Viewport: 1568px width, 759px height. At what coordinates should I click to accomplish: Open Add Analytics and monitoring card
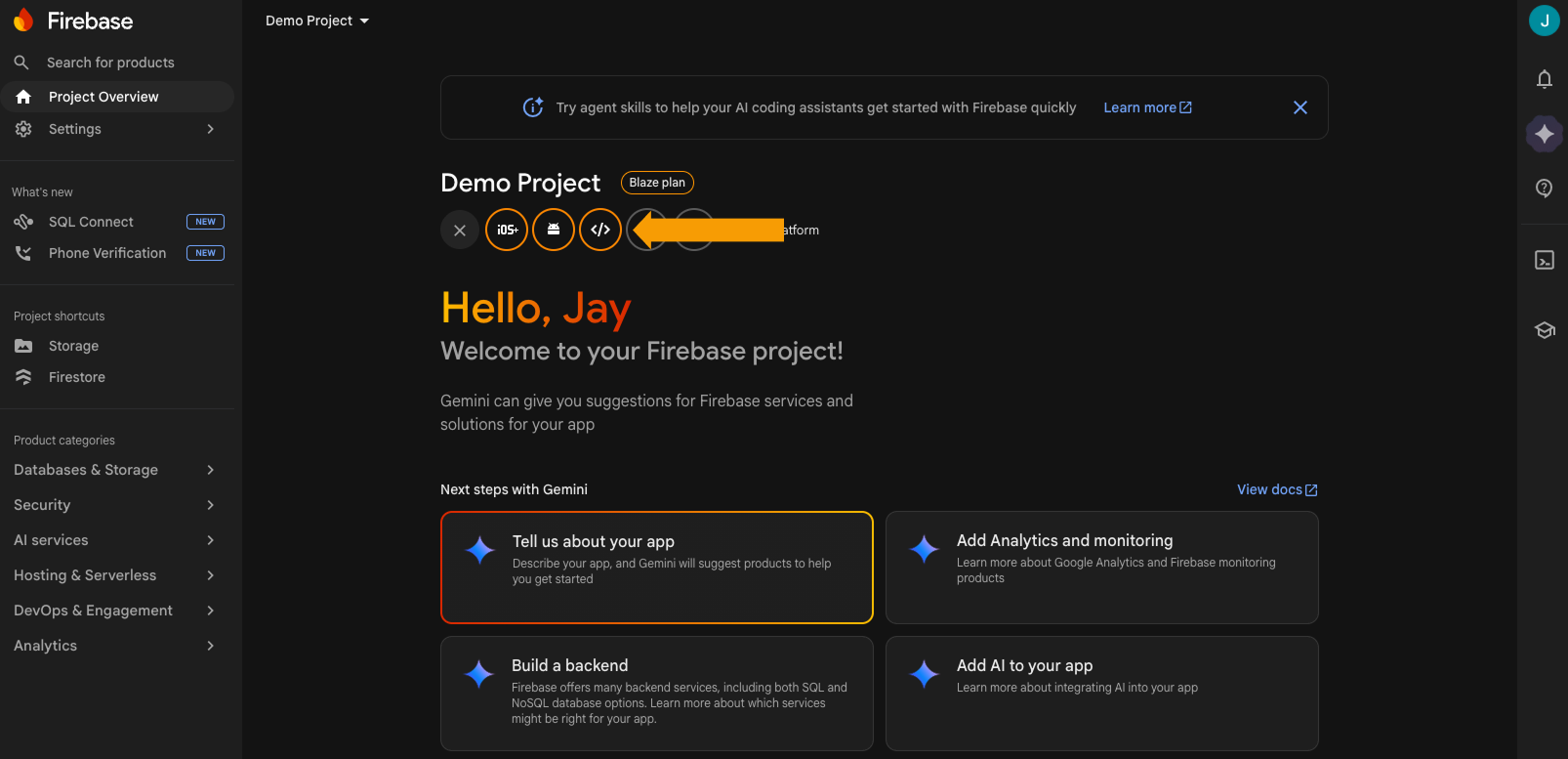coord(1102,568)
